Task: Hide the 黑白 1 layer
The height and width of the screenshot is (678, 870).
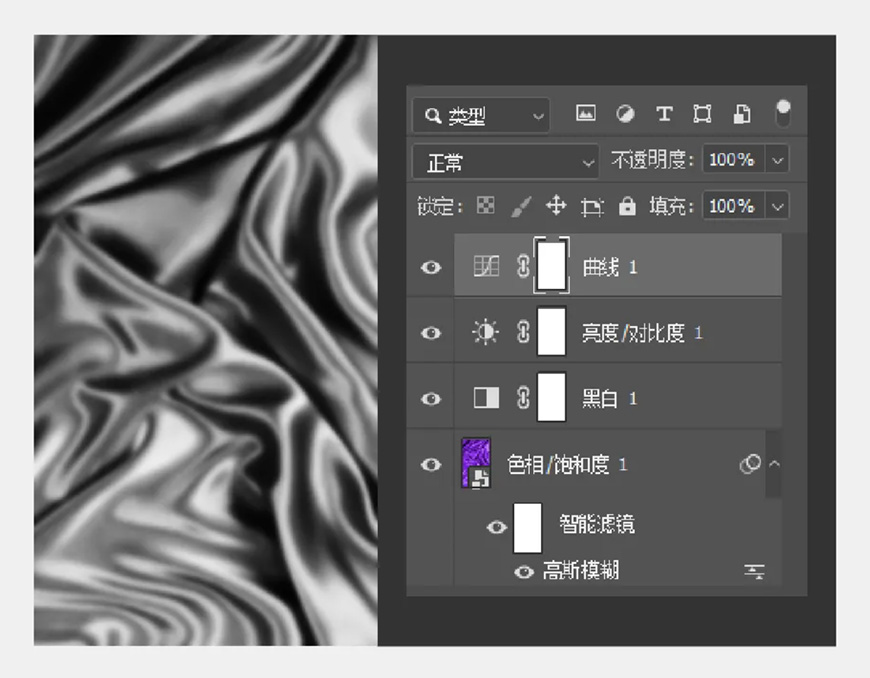Action: [429, 397]
